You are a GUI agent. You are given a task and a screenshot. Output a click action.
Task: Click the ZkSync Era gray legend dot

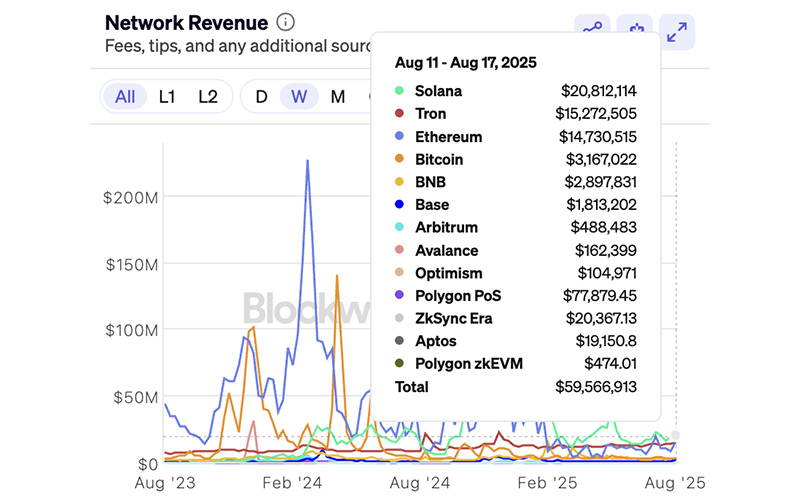tap(399, 318)
